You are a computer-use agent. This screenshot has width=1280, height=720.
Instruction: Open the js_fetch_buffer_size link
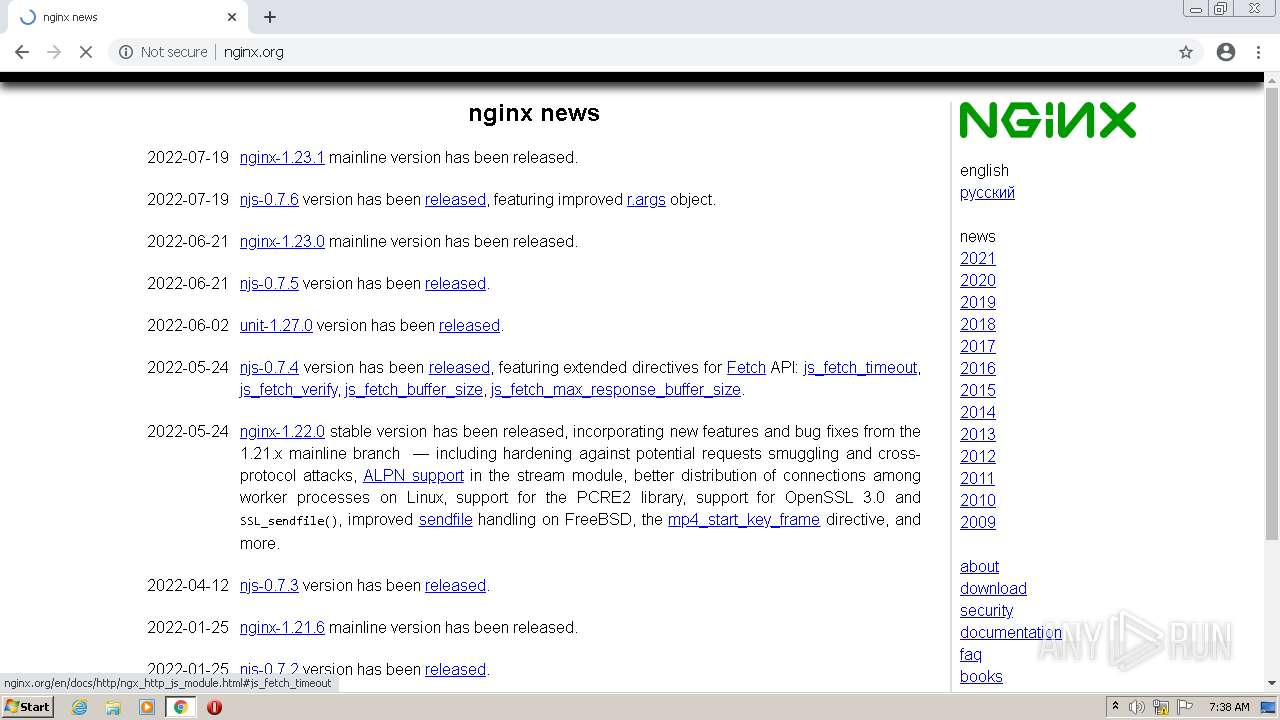(x=414, y=389)
